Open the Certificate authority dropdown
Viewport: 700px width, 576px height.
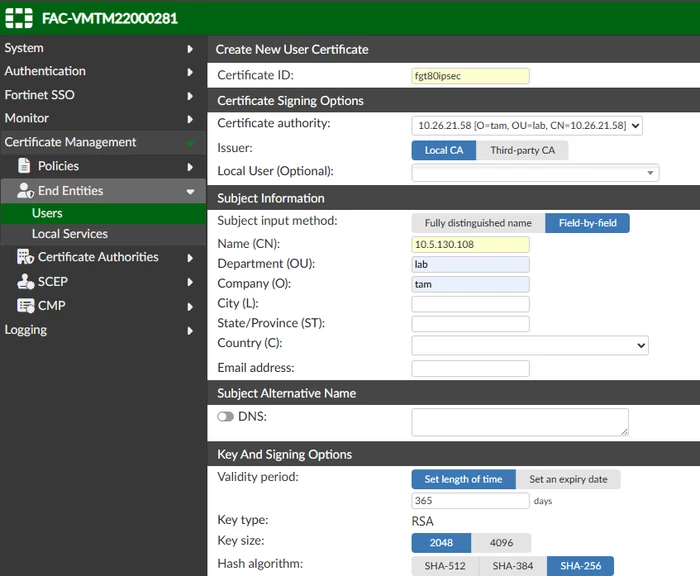(527, 125)
